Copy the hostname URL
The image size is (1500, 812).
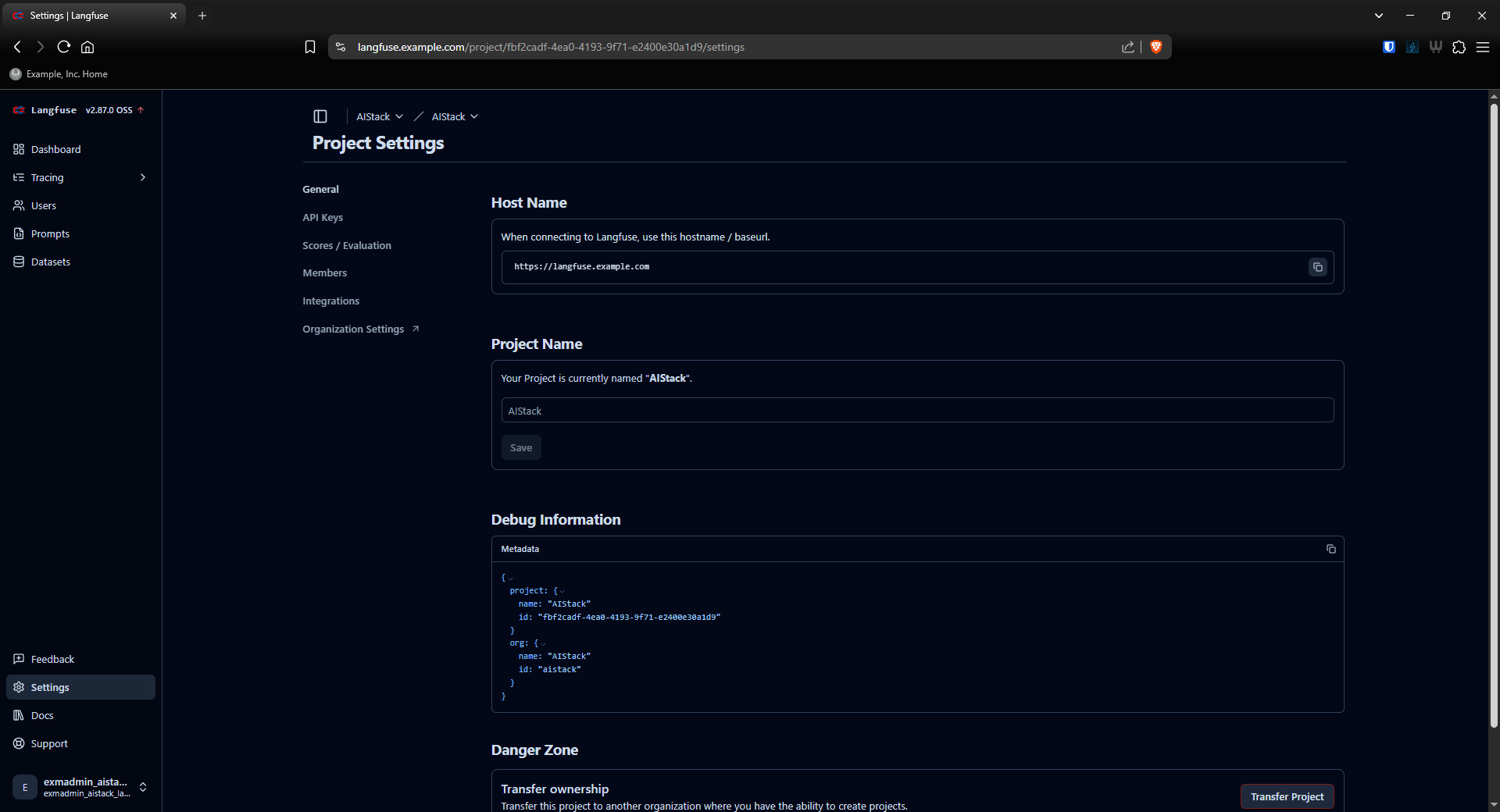coord(1317,267)
